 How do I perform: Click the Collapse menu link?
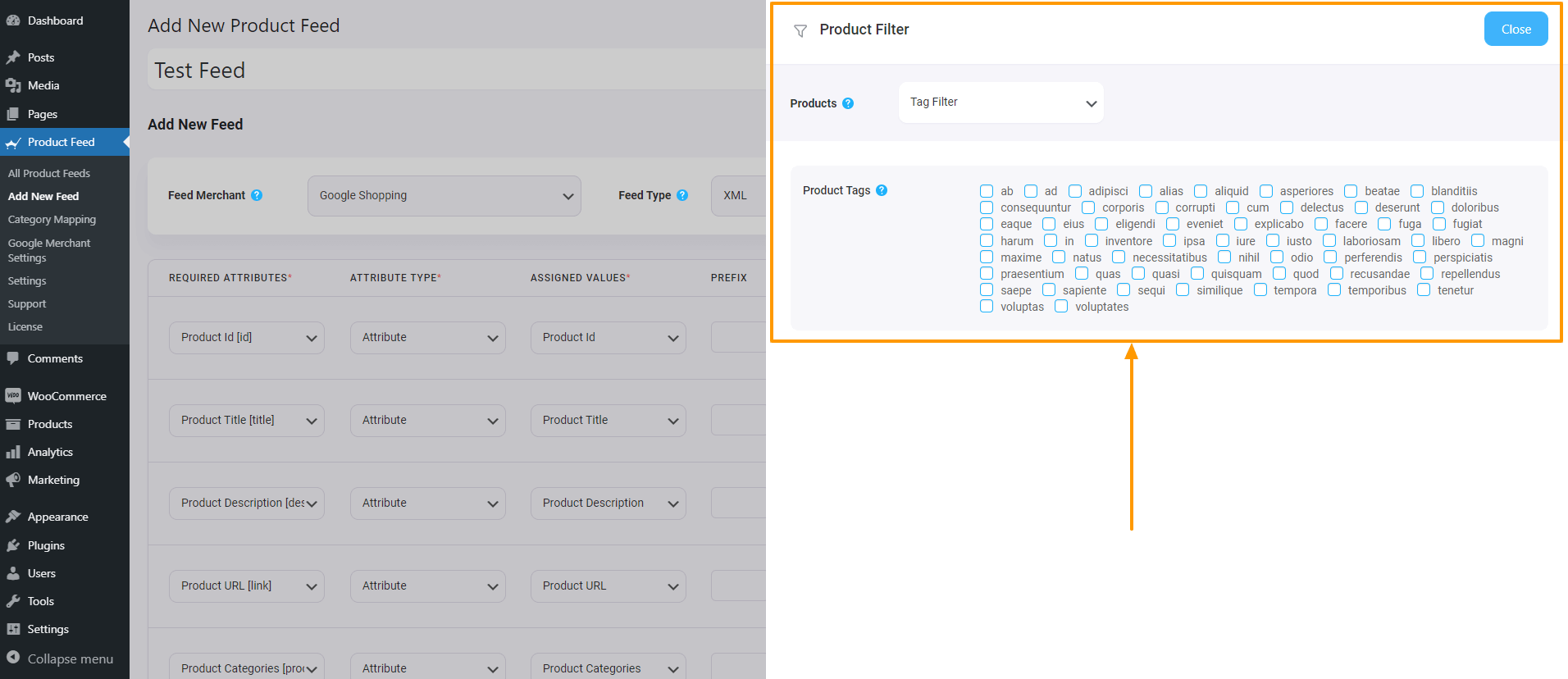[x=65, y=658]
